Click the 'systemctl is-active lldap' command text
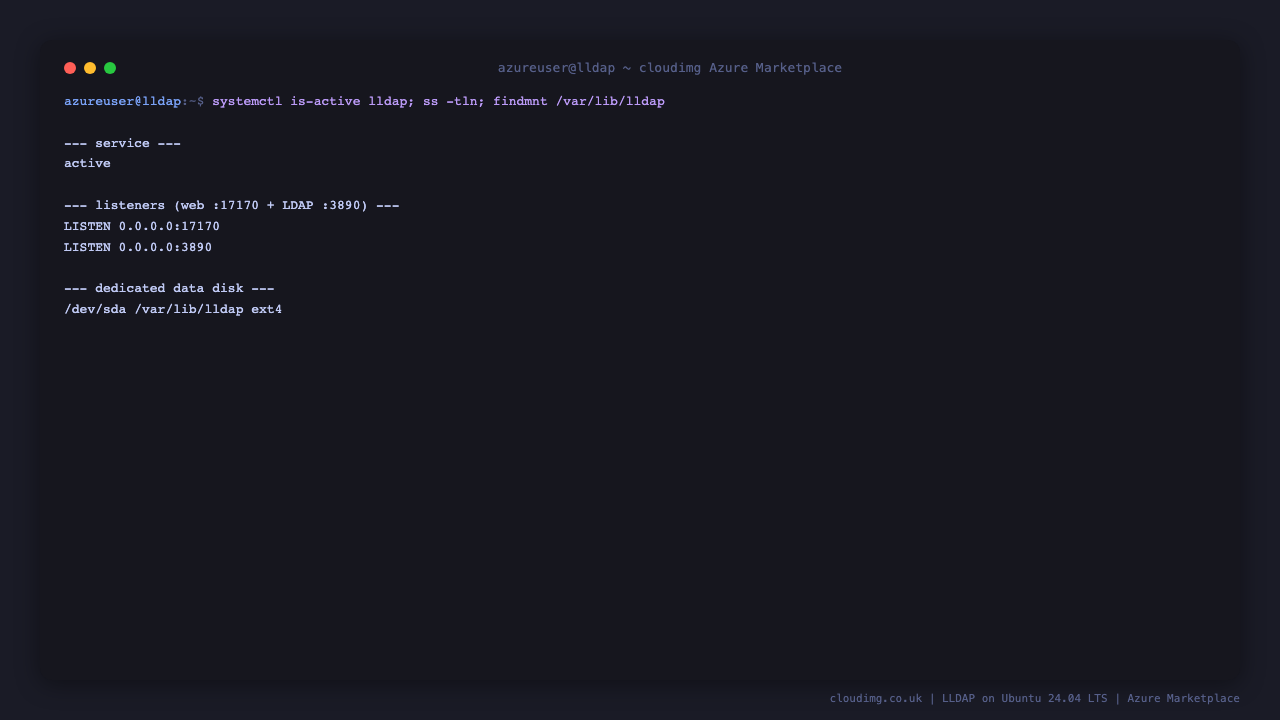 310,102
